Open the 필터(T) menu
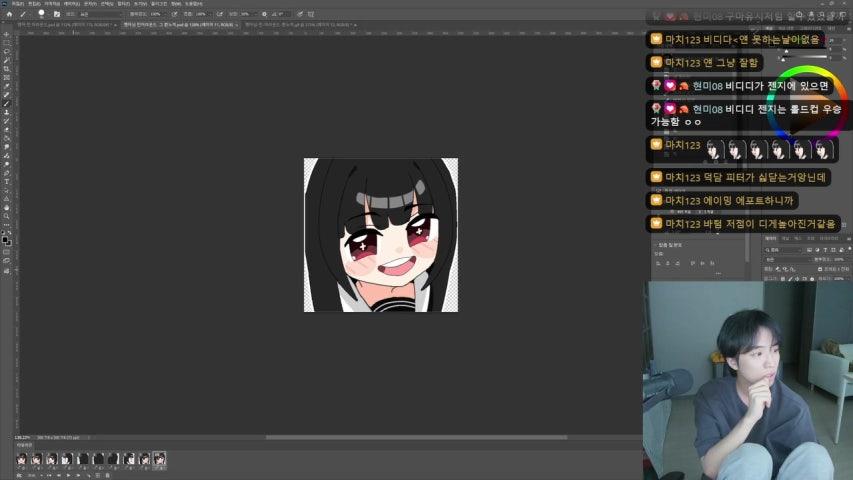Screen dimensions: 853x480 click(x=124, y=4)
